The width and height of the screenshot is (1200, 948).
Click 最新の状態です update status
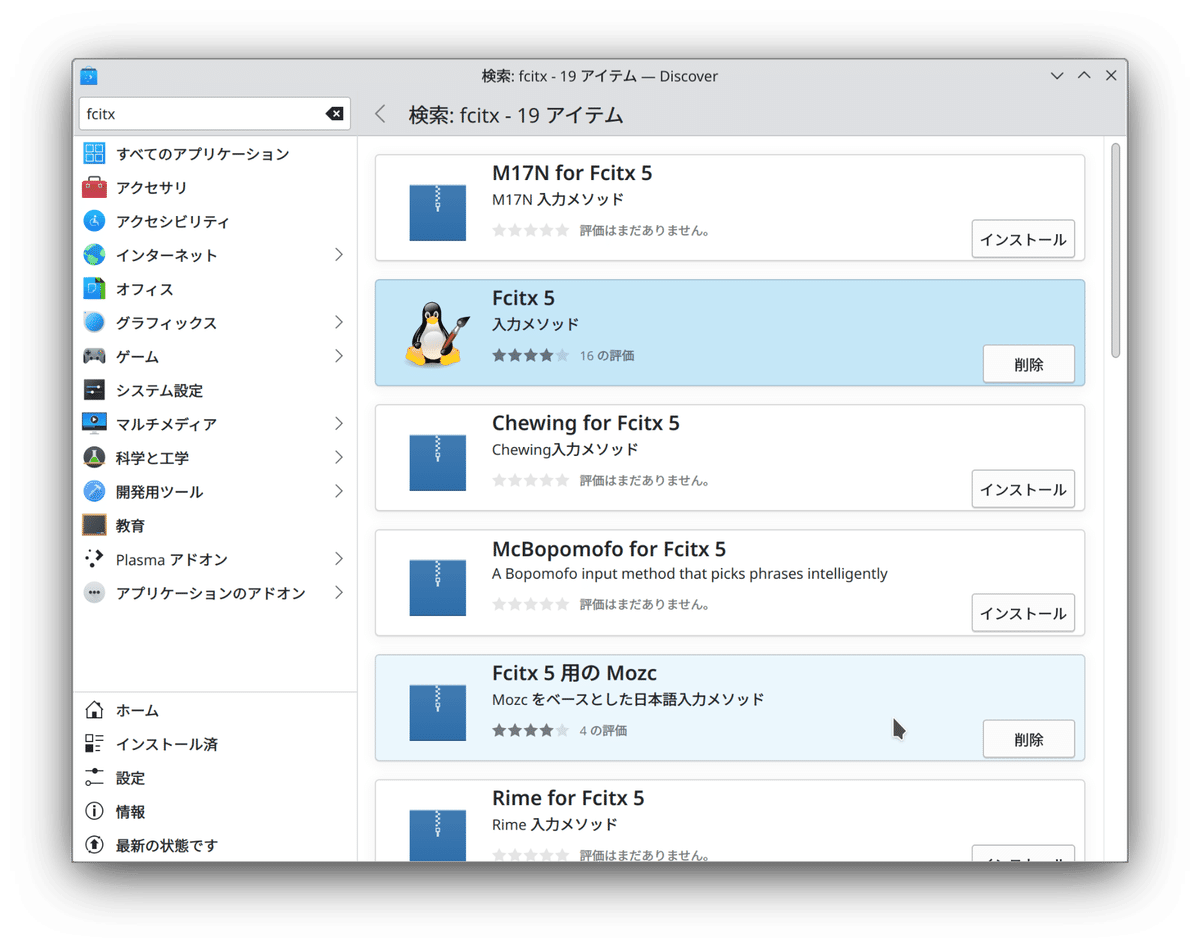(x=215, y=845)
